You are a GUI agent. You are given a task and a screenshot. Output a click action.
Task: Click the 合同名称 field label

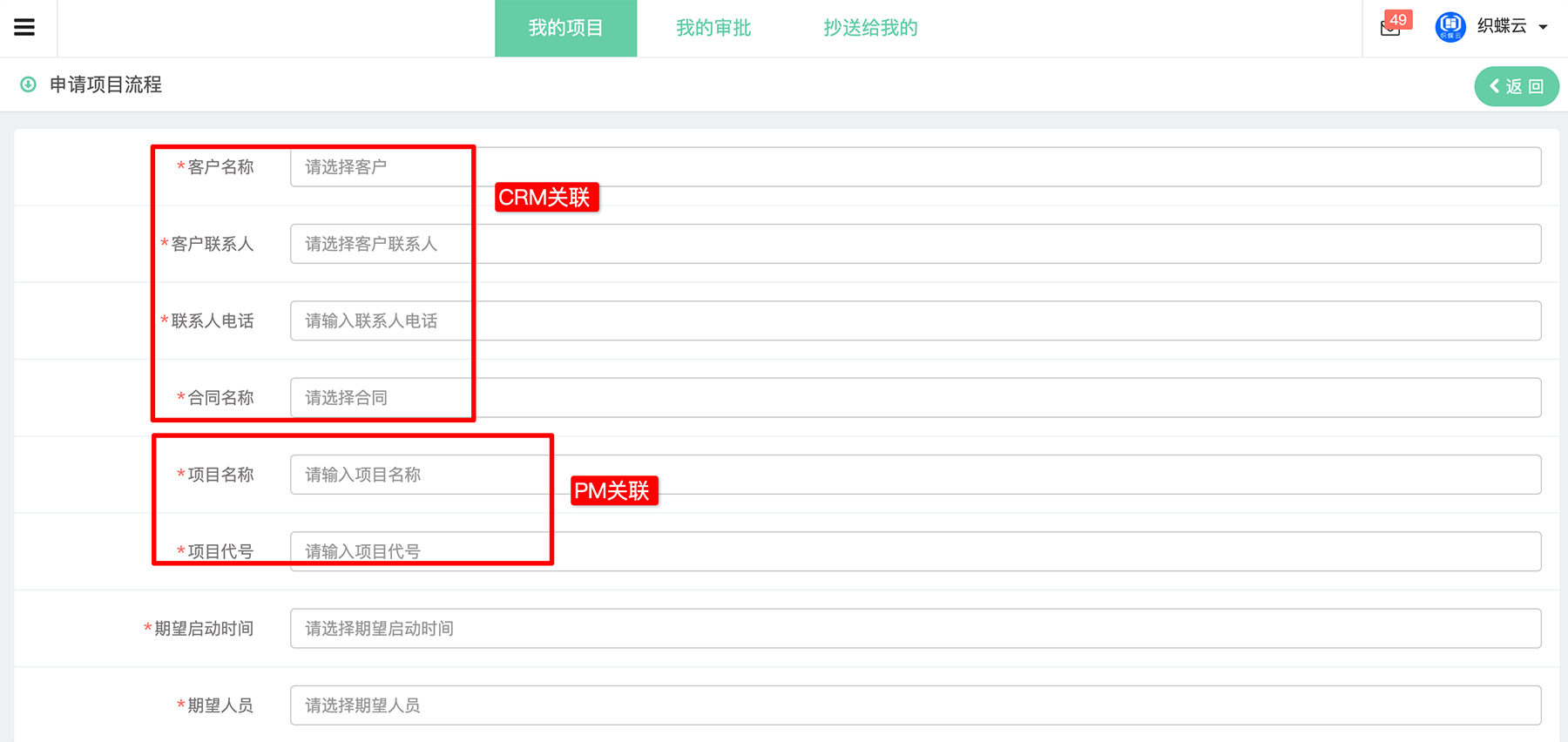tap(220, 398)
